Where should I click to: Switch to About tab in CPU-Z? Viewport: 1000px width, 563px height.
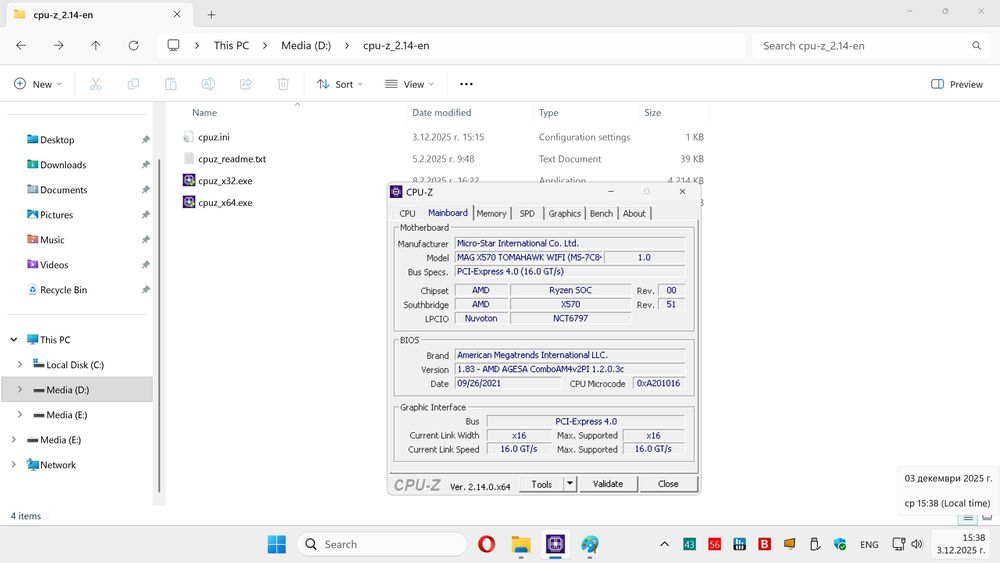click(x=634, y=214)
